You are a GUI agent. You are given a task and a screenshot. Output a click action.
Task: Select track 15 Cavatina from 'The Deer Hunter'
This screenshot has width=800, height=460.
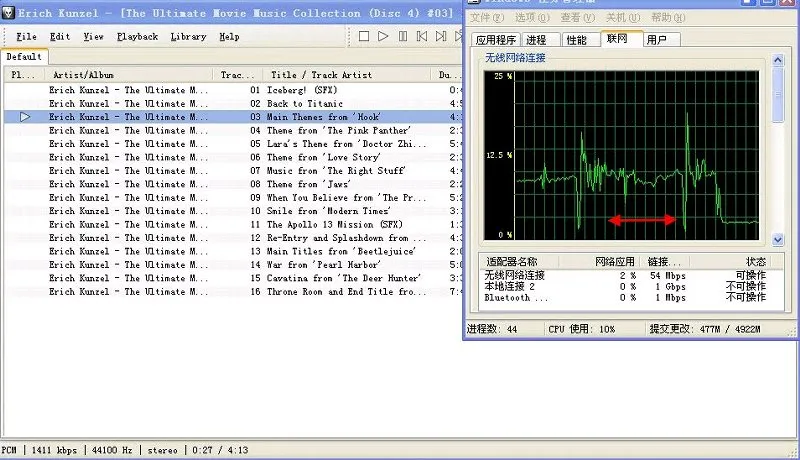234,278
